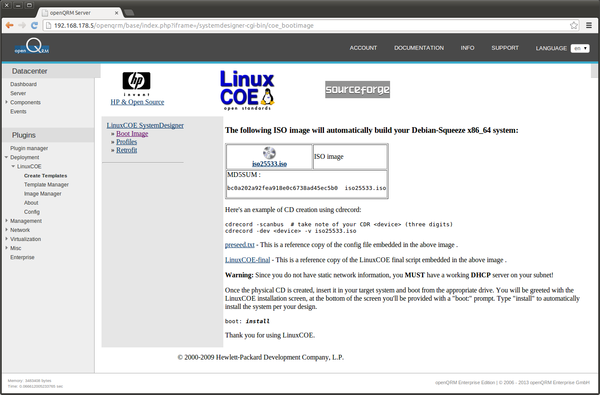Open the DOCUMENTATION menu item
This screenshot has width=600, height=395.
419,48
